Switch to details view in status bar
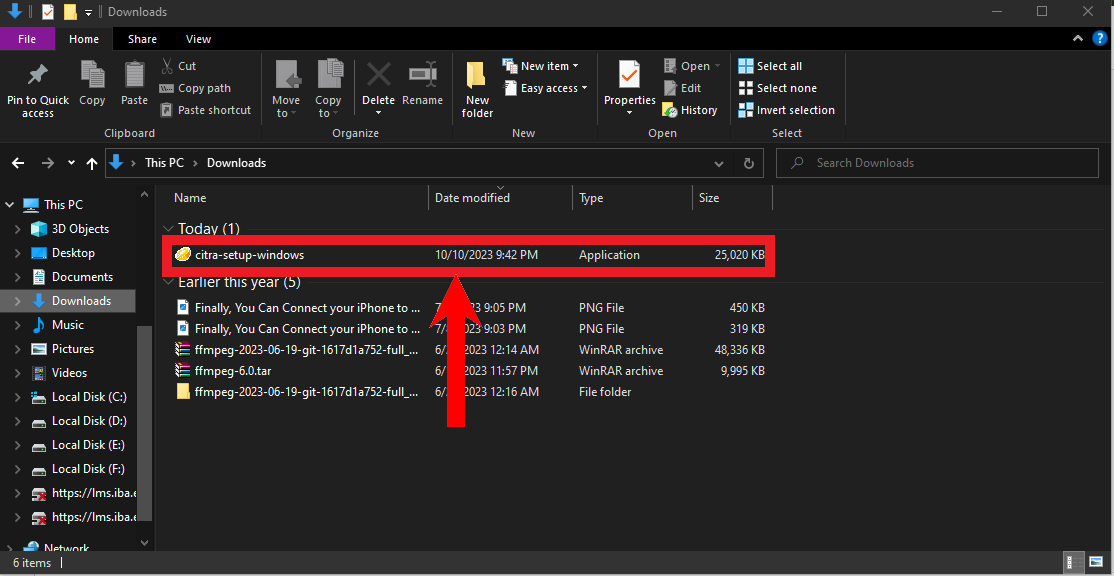Image resolution: width=1114 pixels, height=576 pixels. pos(1072,563)
